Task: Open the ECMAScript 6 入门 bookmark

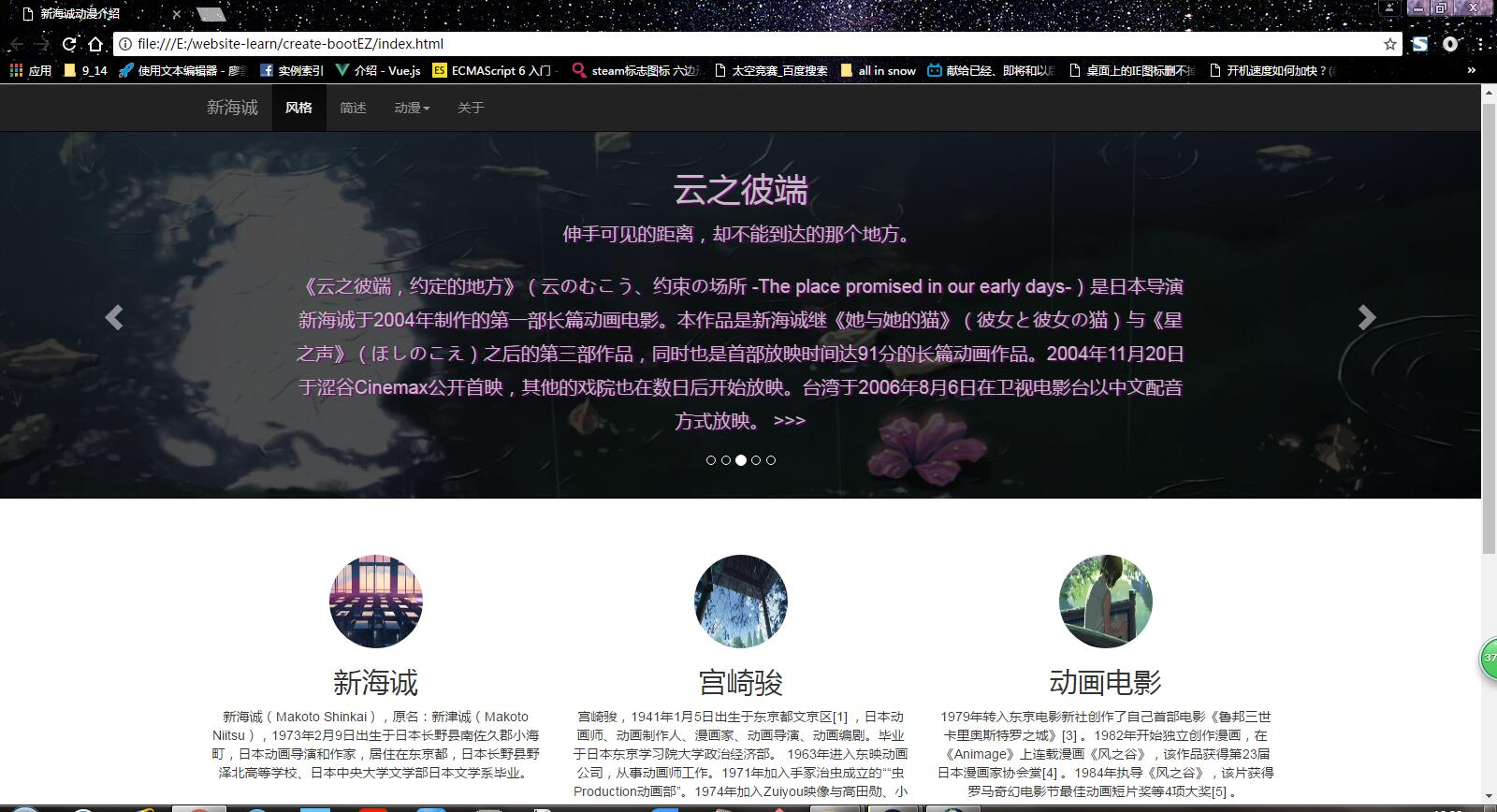Action: click(x=496, y=70)
